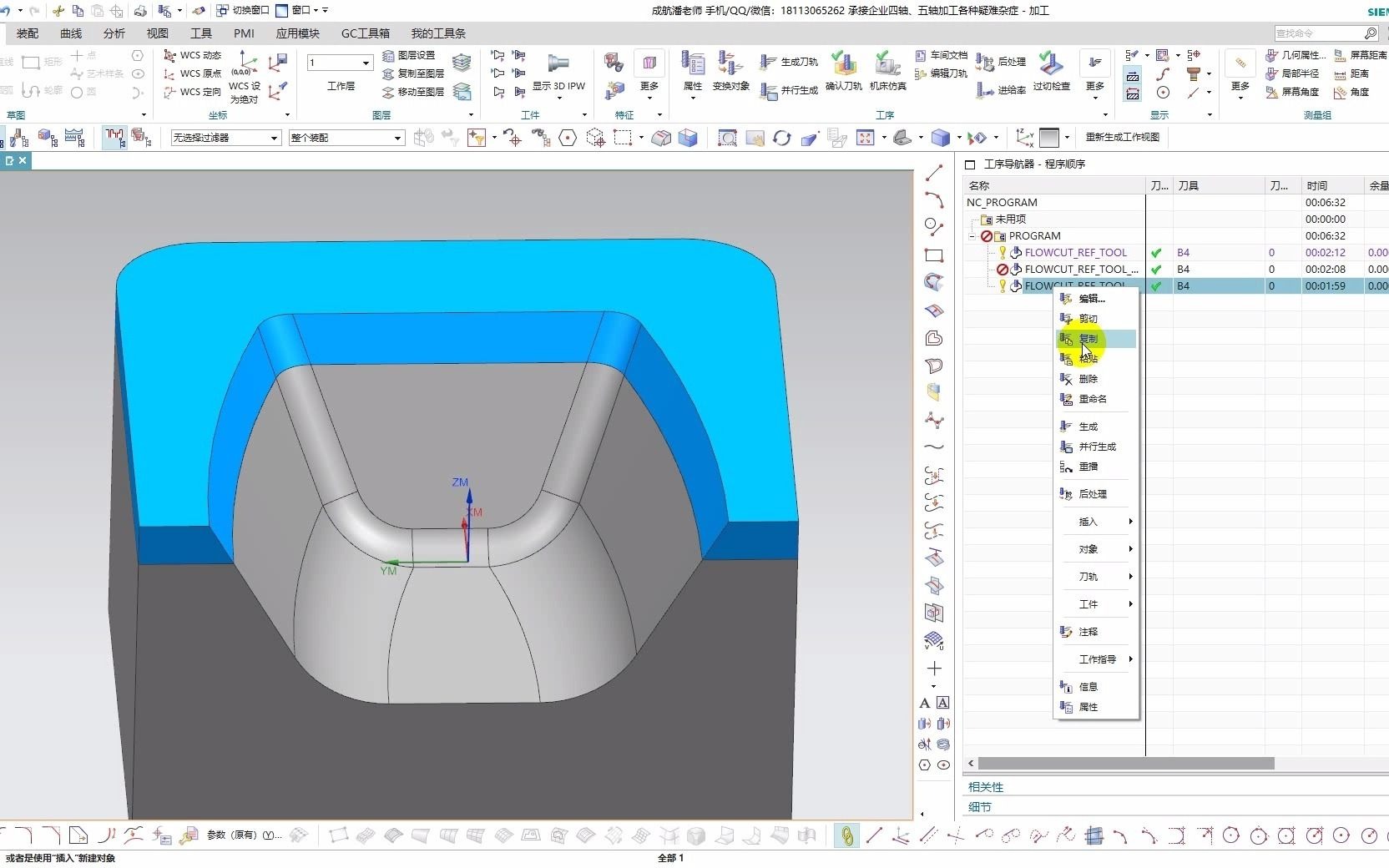Collapse the PROGRAM tree node
1389x868 pixels.
972,236
